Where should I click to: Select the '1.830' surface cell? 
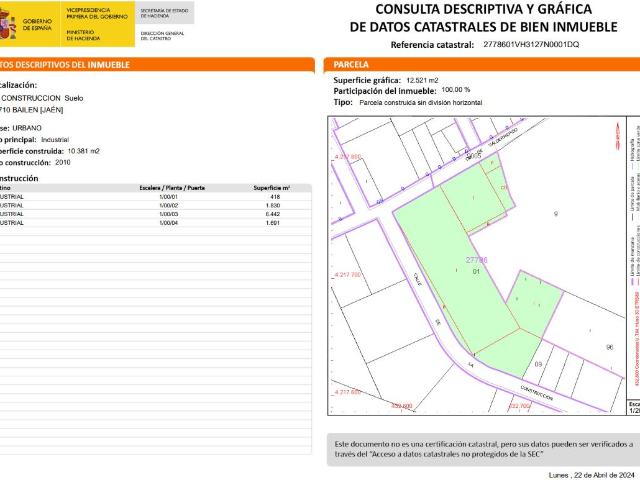[273, 206]
